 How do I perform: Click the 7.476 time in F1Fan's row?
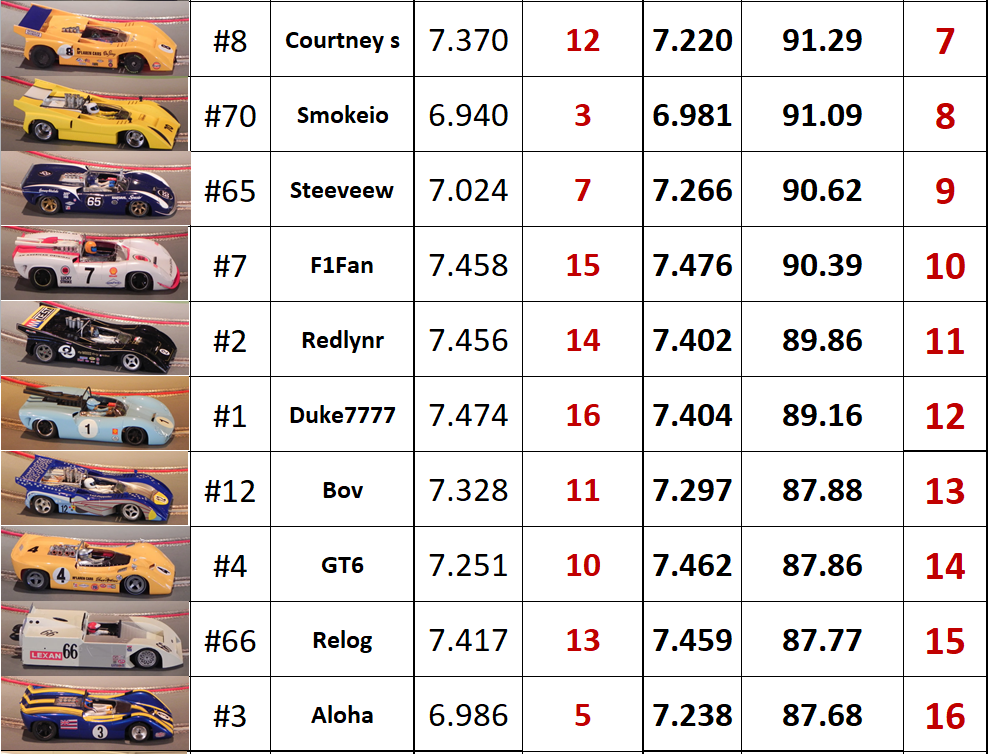(692, 266)
